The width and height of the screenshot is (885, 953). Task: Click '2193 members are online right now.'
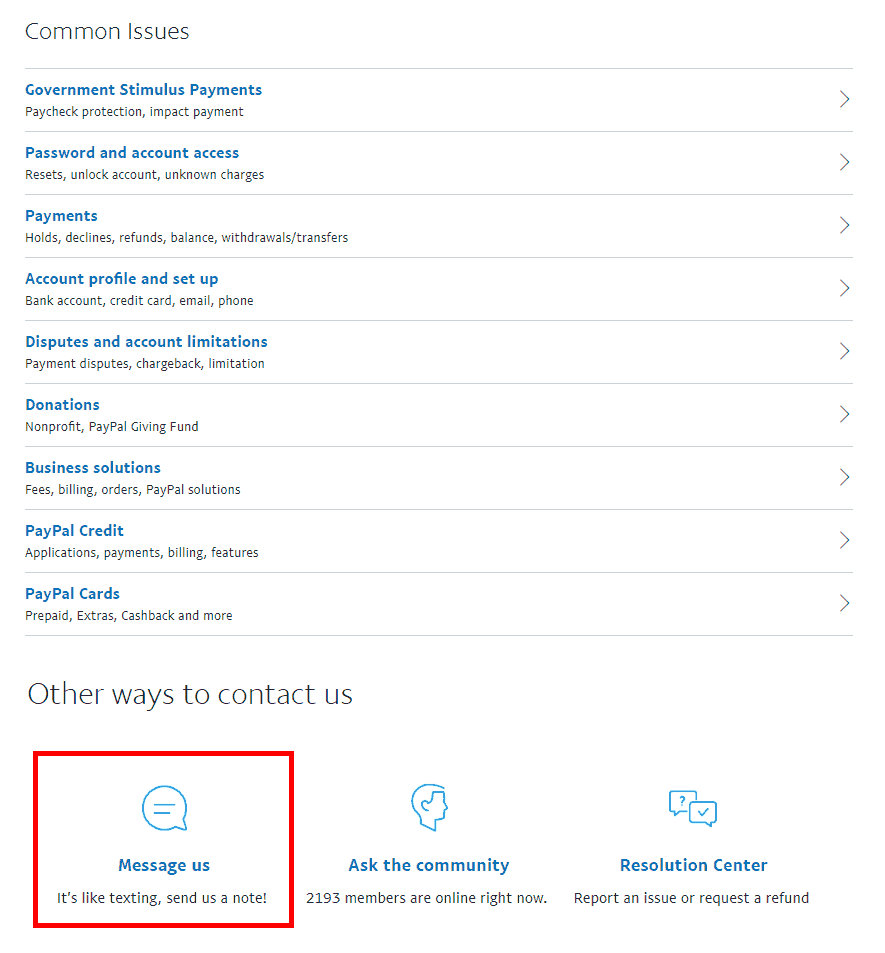coord(427,898)
